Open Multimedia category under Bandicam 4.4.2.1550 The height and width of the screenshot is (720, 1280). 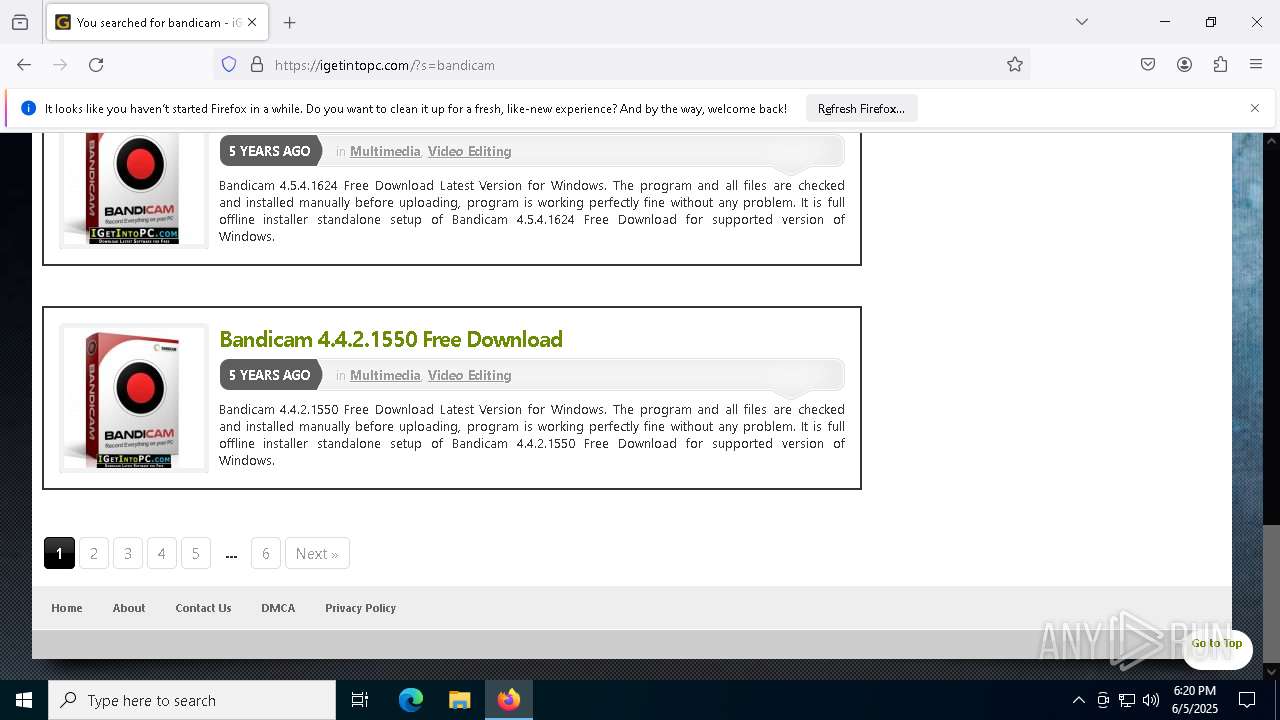385,375
